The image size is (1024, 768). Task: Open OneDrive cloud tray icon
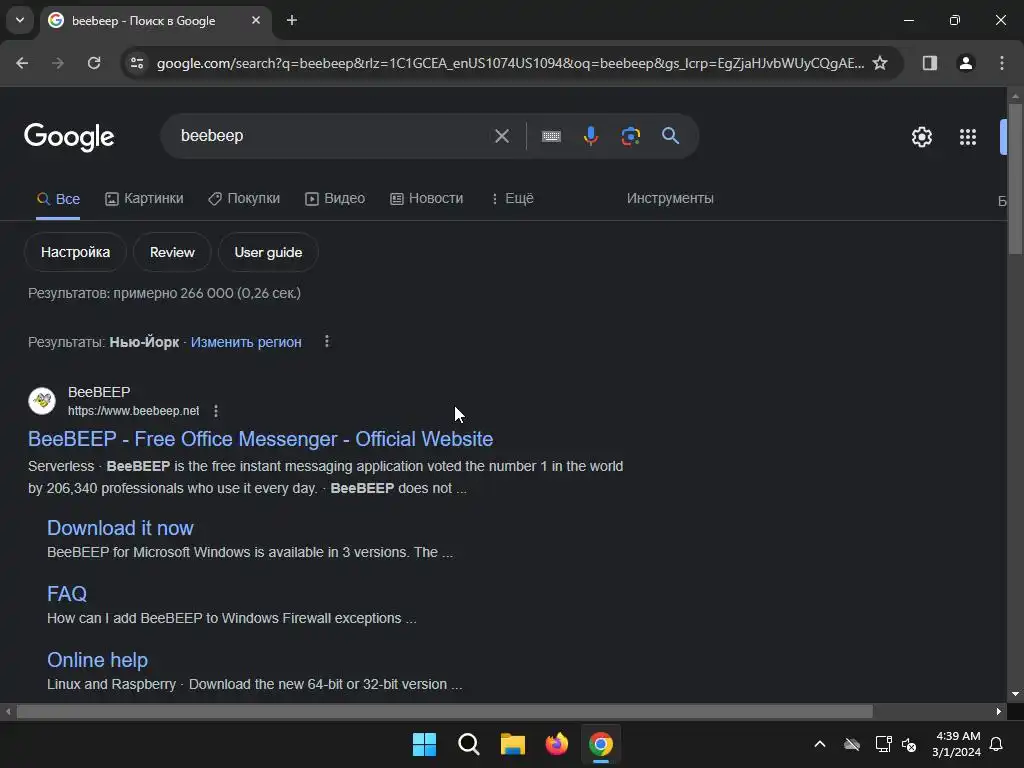(852, 744)
